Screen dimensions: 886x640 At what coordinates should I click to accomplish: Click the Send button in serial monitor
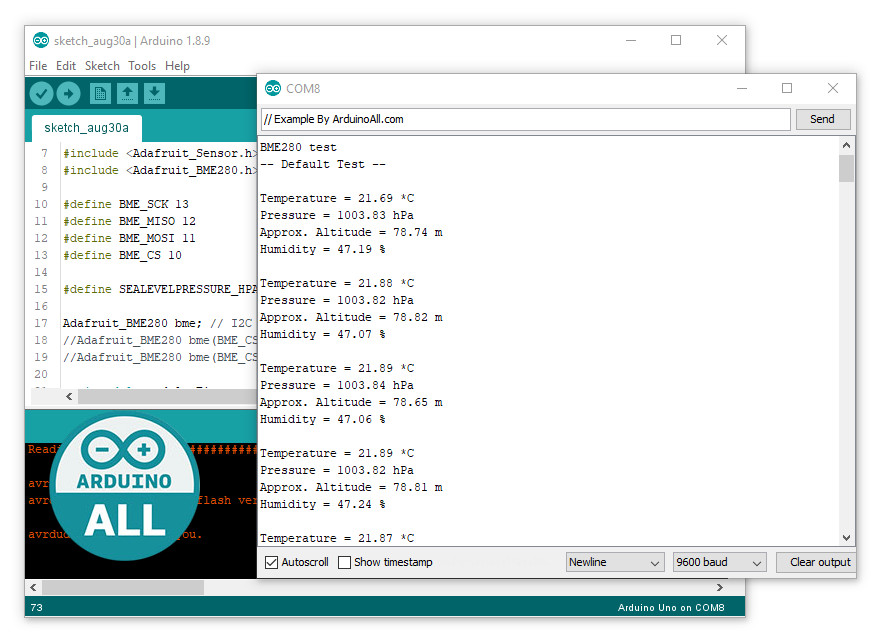tap(823, 119)
